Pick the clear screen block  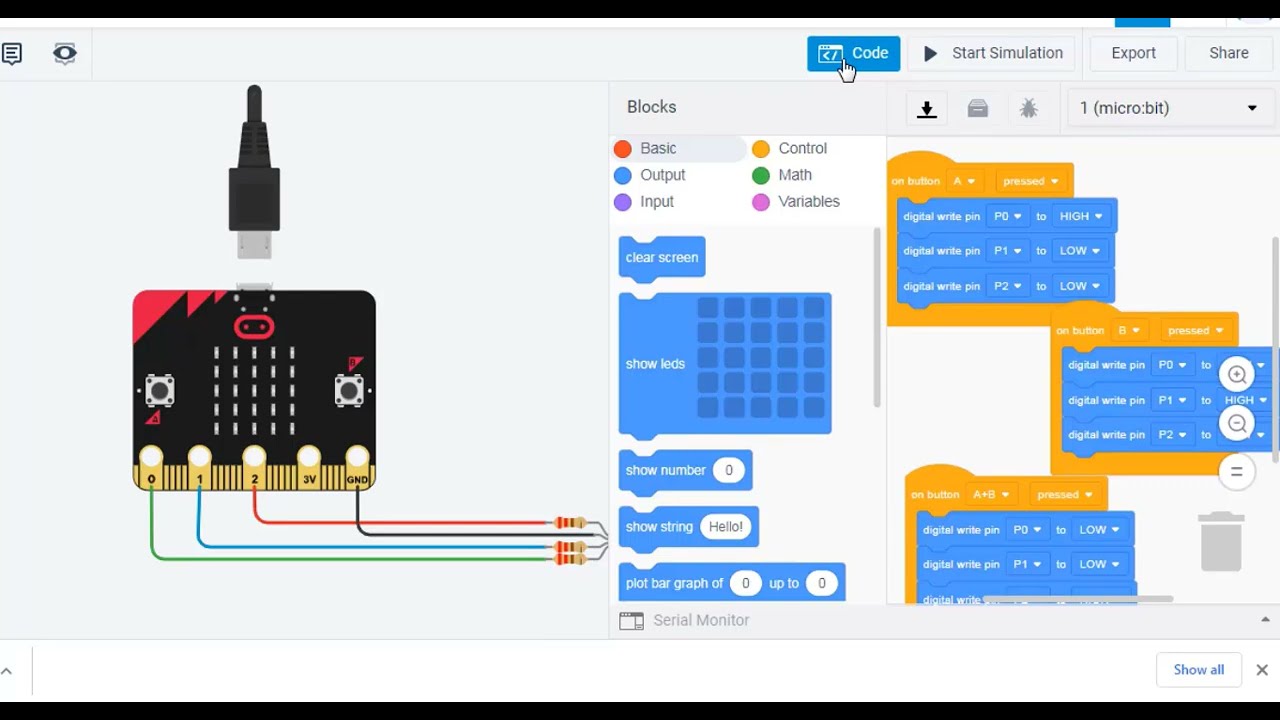pos(662,258)
